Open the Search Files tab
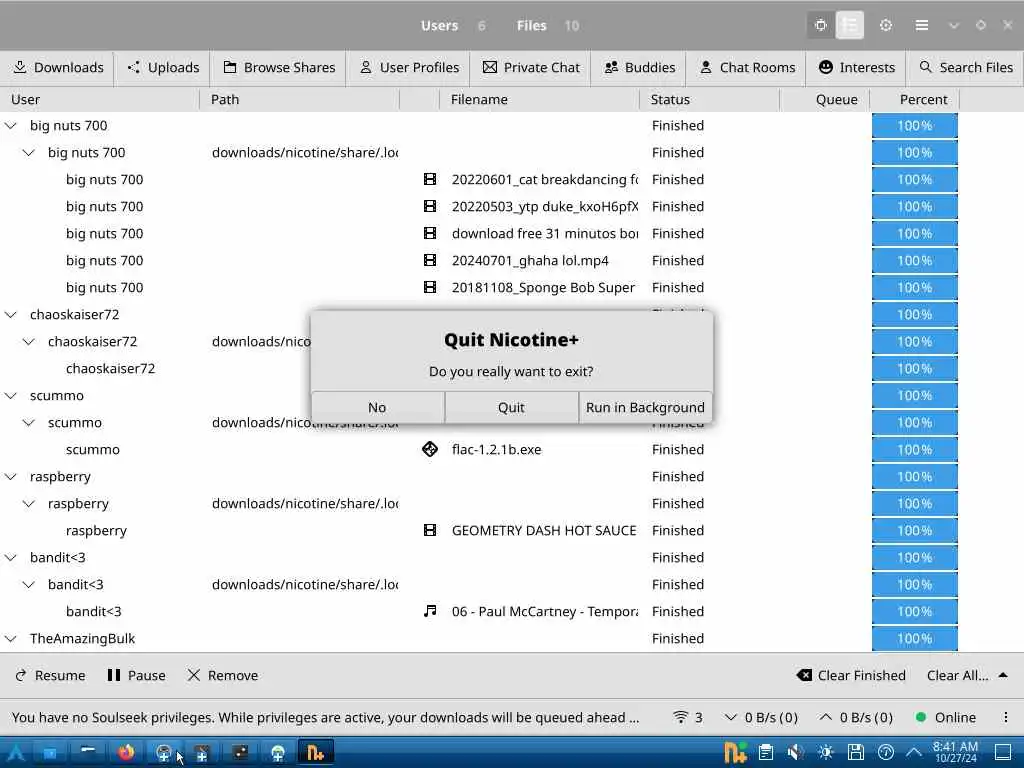Screen dimensions: 1024x768 click(966, 67)
